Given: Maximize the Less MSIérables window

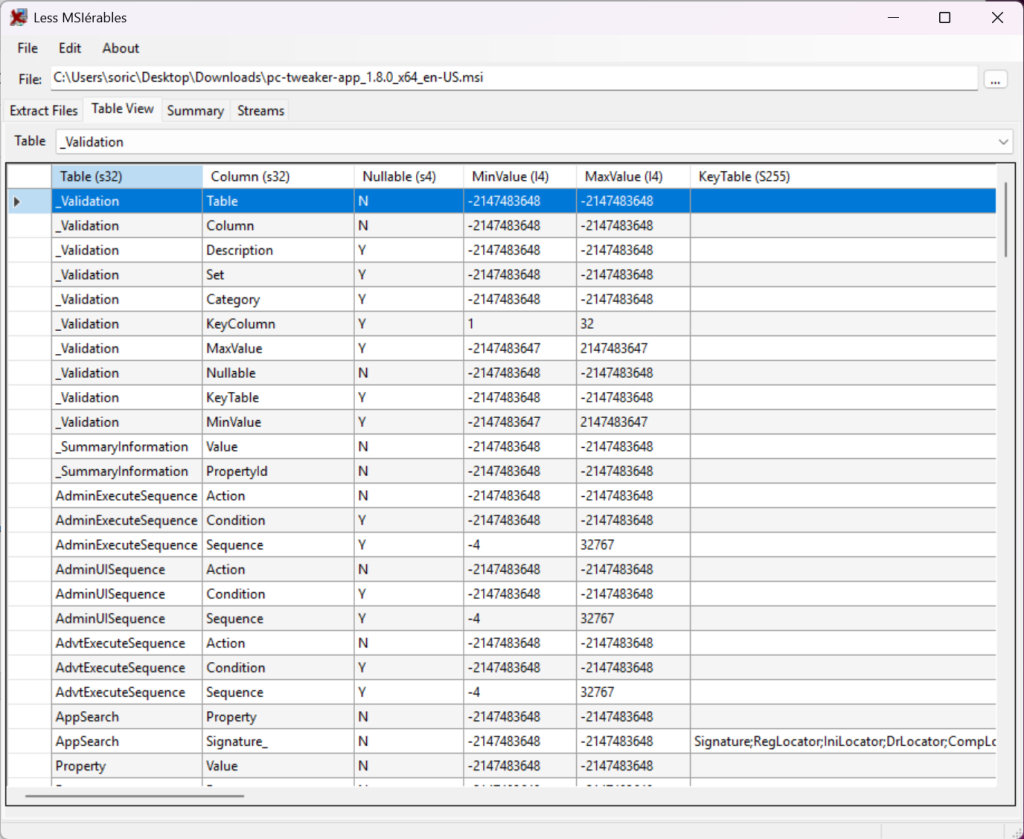Looking at the screenshot, I should (x=944, y=18).
